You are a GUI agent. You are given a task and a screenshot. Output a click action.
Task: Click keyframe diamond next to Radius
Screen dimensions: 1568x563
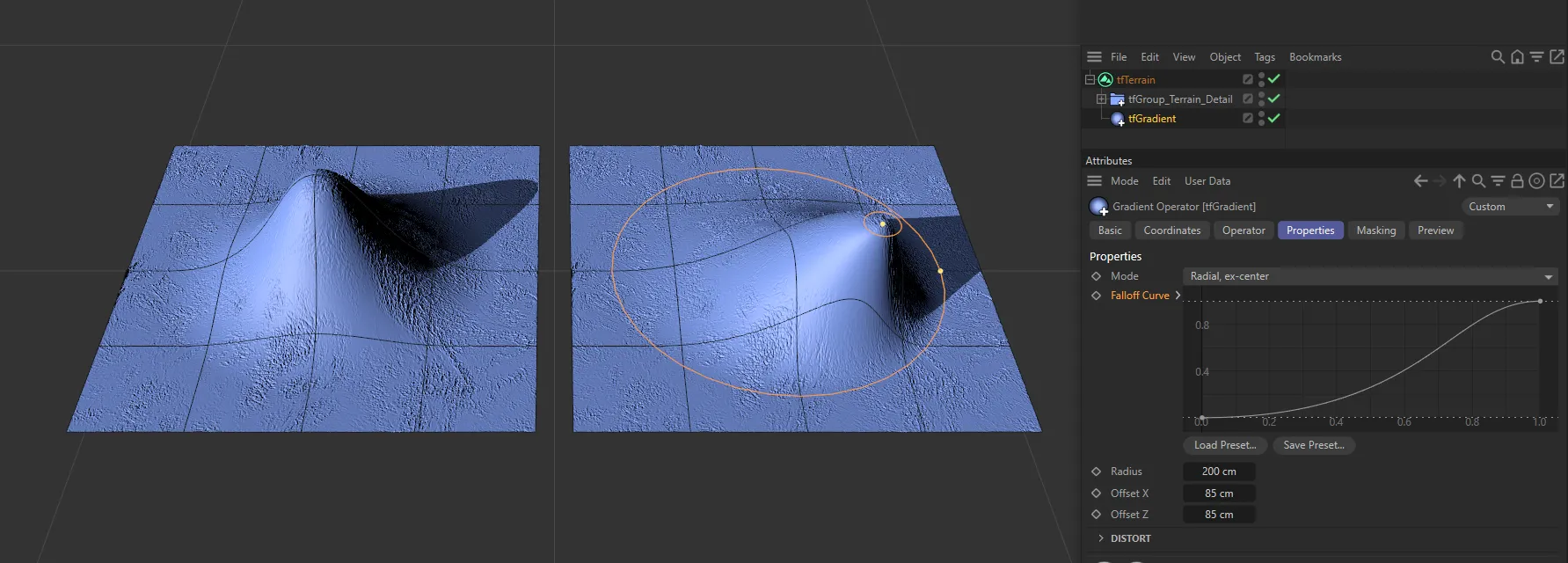click(x=1096, y=472)
